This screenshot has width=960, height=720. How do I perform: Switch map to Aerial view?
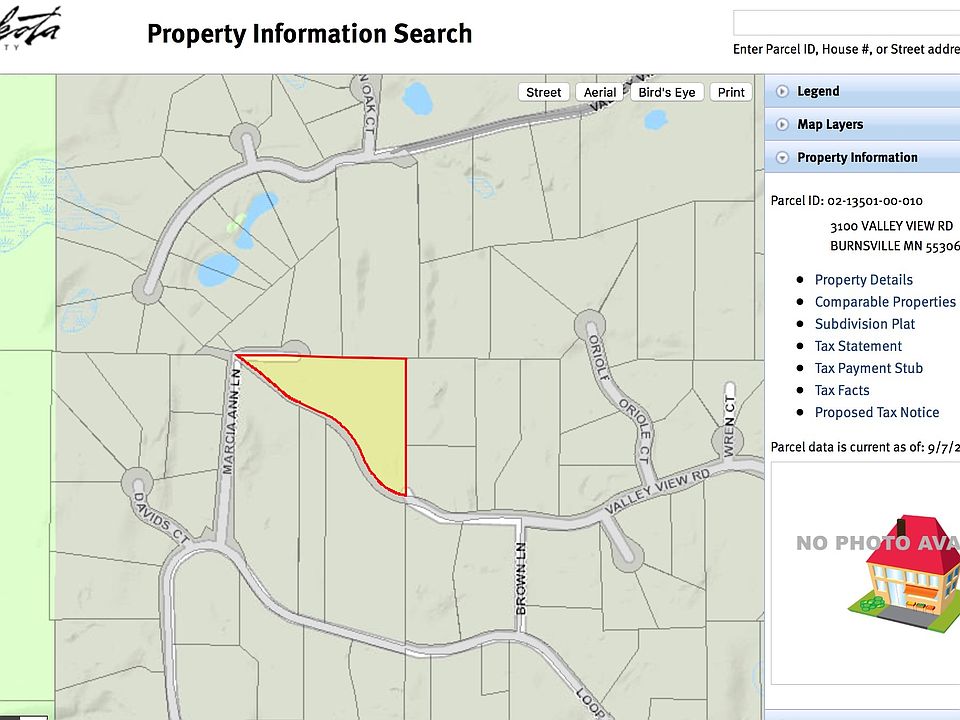pyautogui.click(x=599, y=92)
